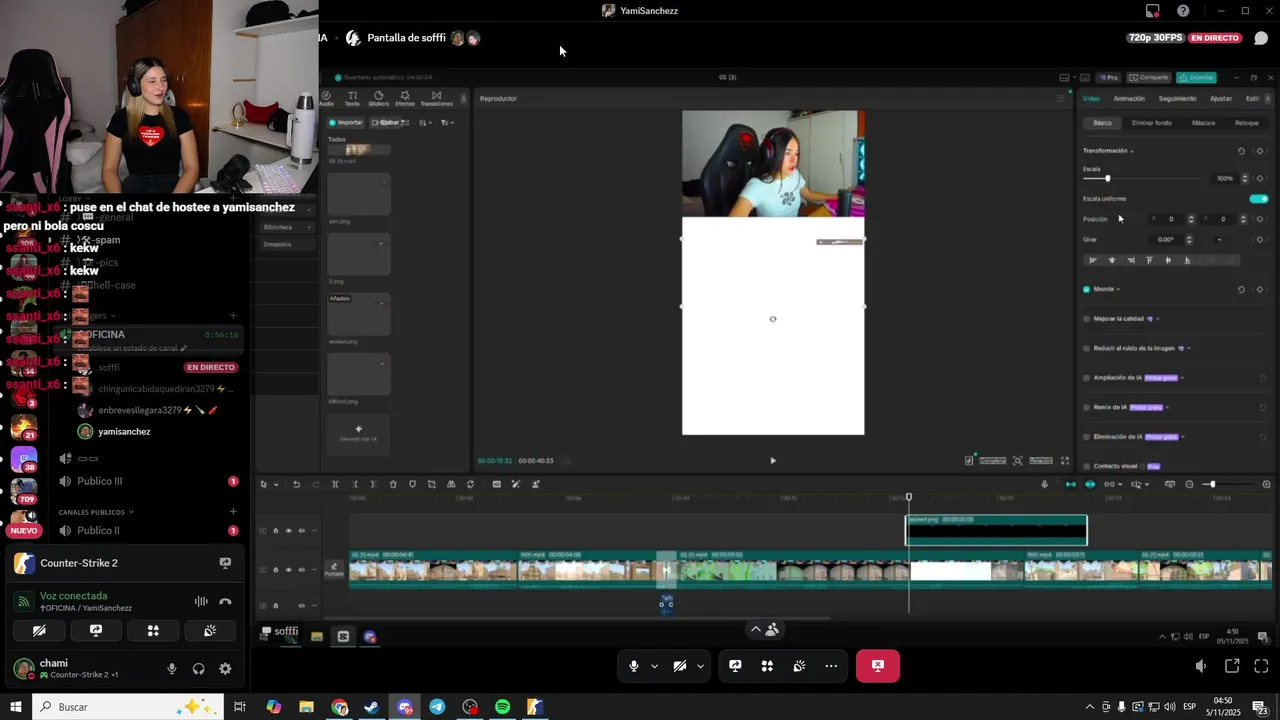Click the undo icon in timeline toolbar

point(296,484)
